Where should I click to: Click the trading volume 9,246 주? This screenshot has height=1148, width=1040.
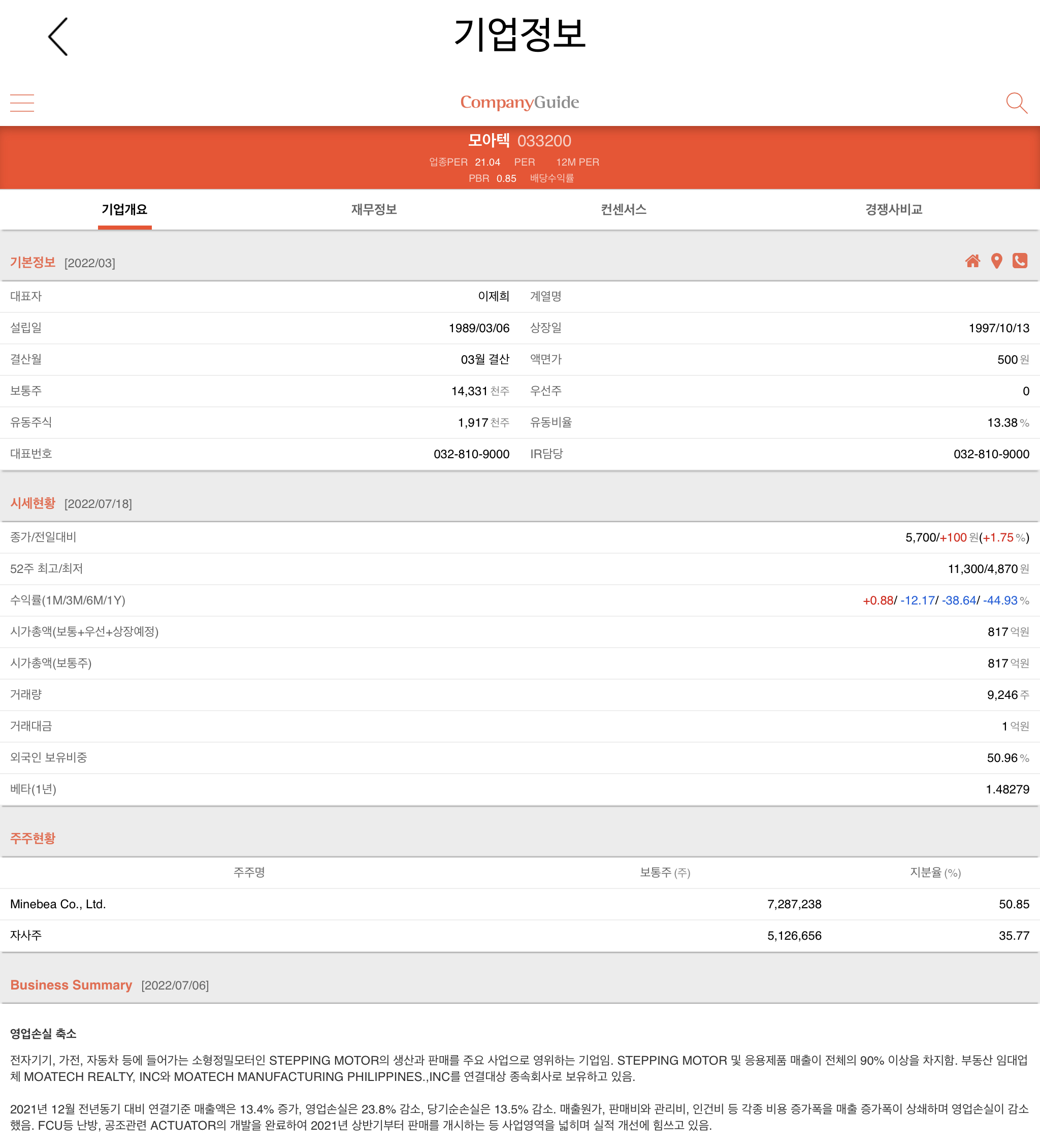[1008, 695]
